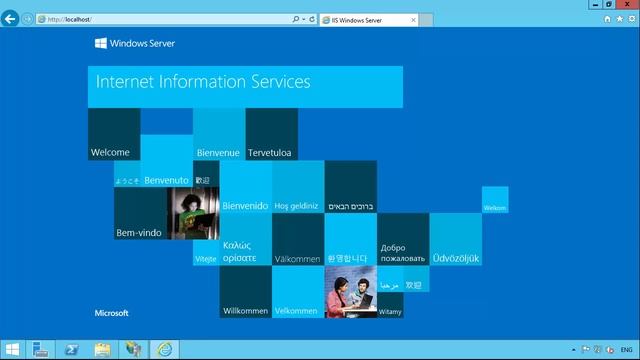Open a new blank tab

(426, 20)
